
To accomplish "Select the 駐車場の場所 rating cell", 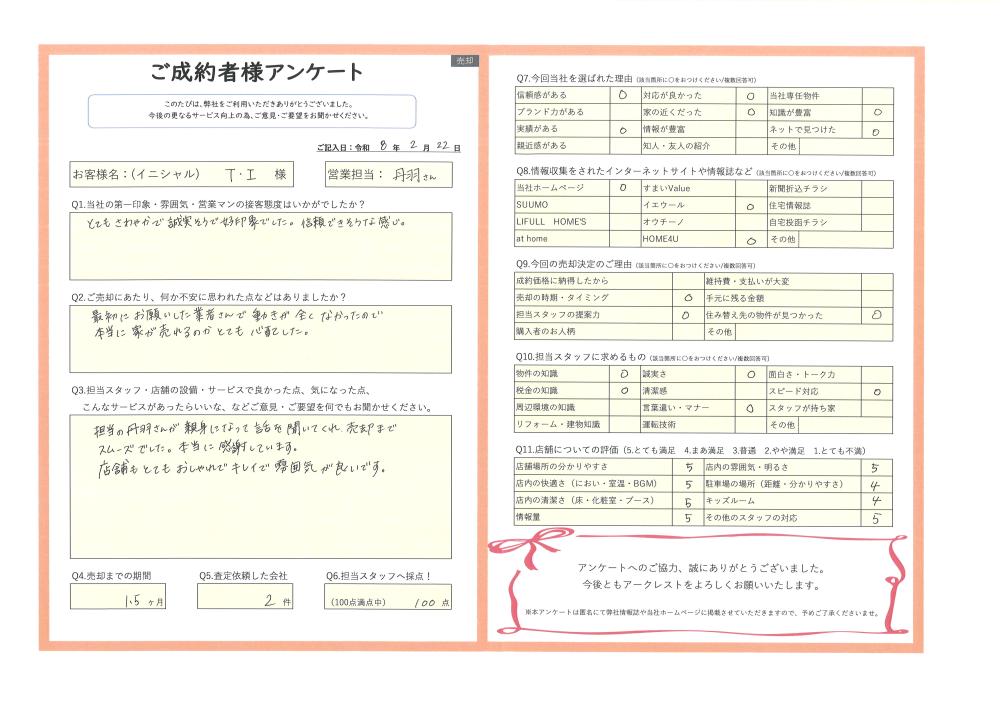I will [876, 484].
